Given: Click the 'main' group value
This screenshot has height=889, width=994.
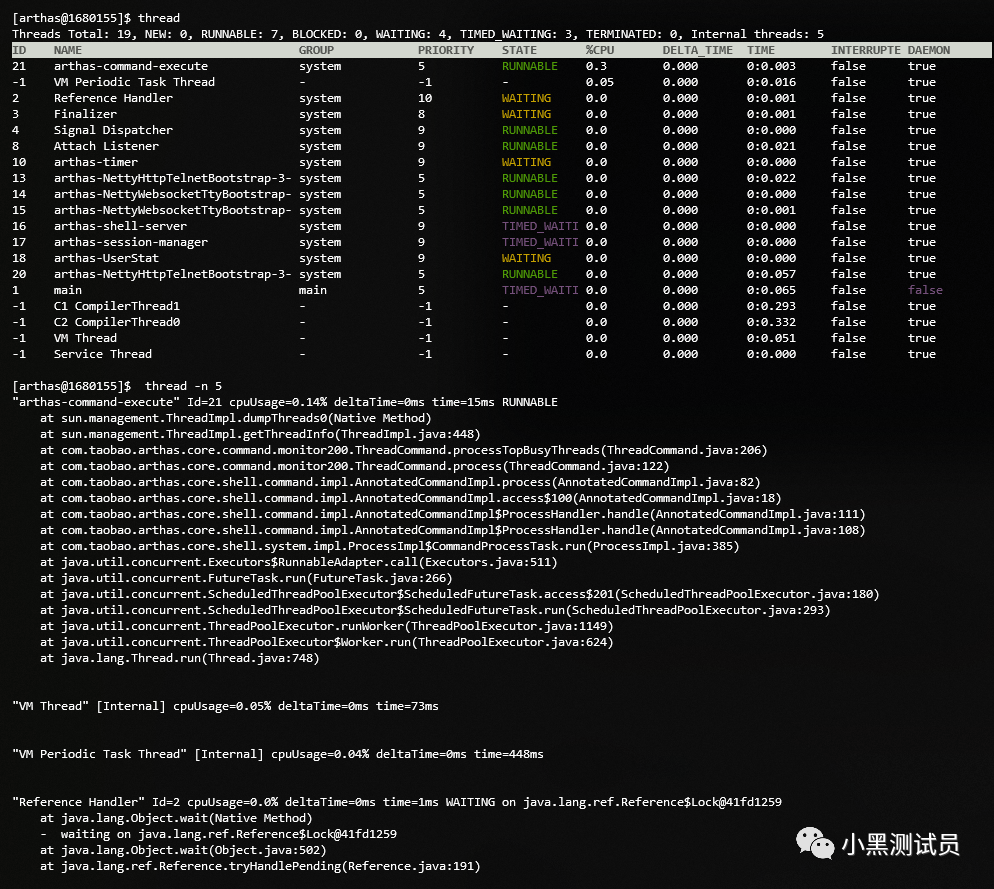Looking at the screenshot, I should (313, 290).
